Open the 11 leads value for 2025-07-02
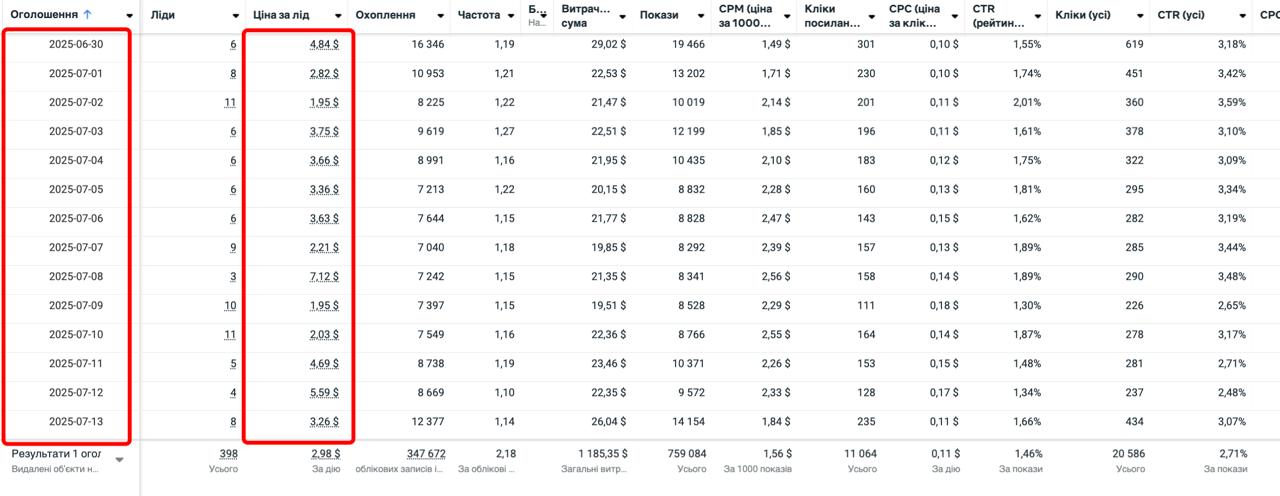 [x=231, y=102]
